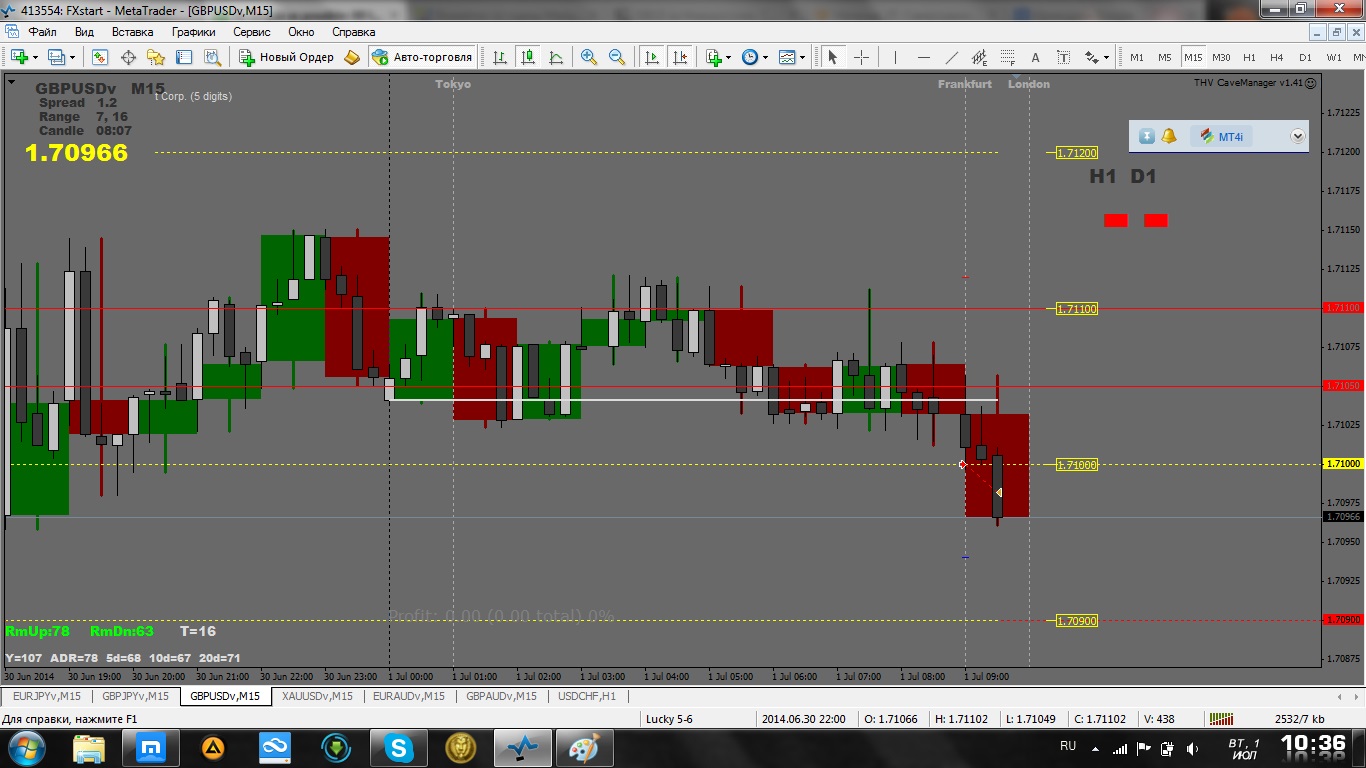Viewport: 1366px width, 768px height.
Task: Open MetaEditor with the yellow book icon
Action: click(x=352, y=57)
